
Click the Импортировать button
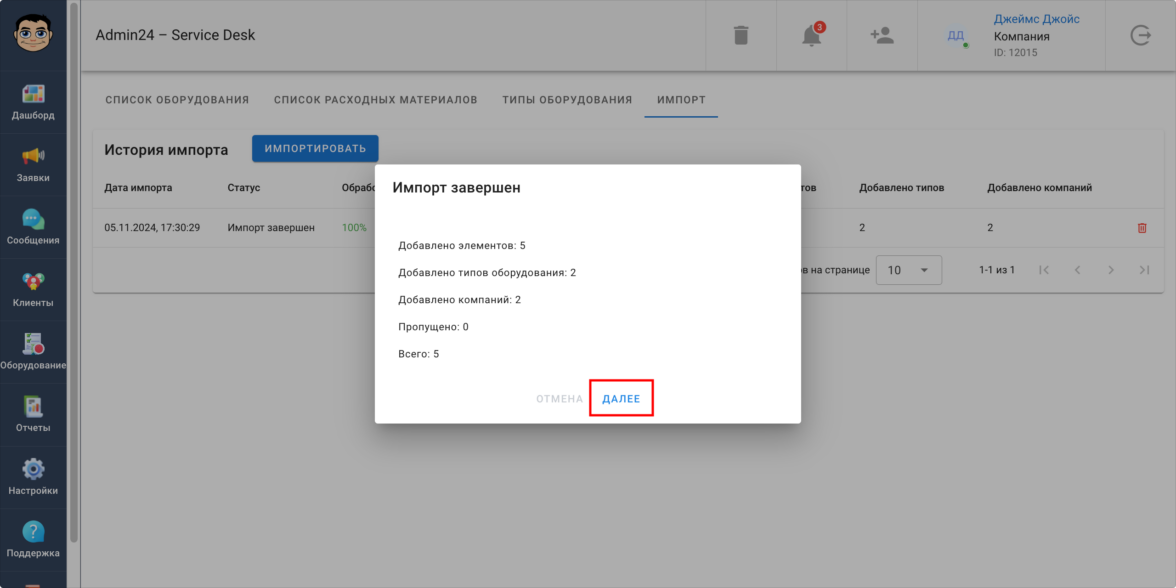315,148
